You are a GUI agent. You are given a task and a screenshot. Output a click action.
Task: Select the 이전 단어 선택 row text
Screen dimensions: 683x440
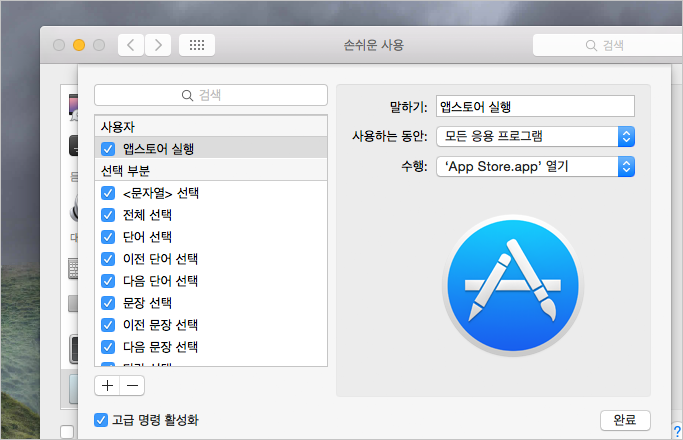160,259
